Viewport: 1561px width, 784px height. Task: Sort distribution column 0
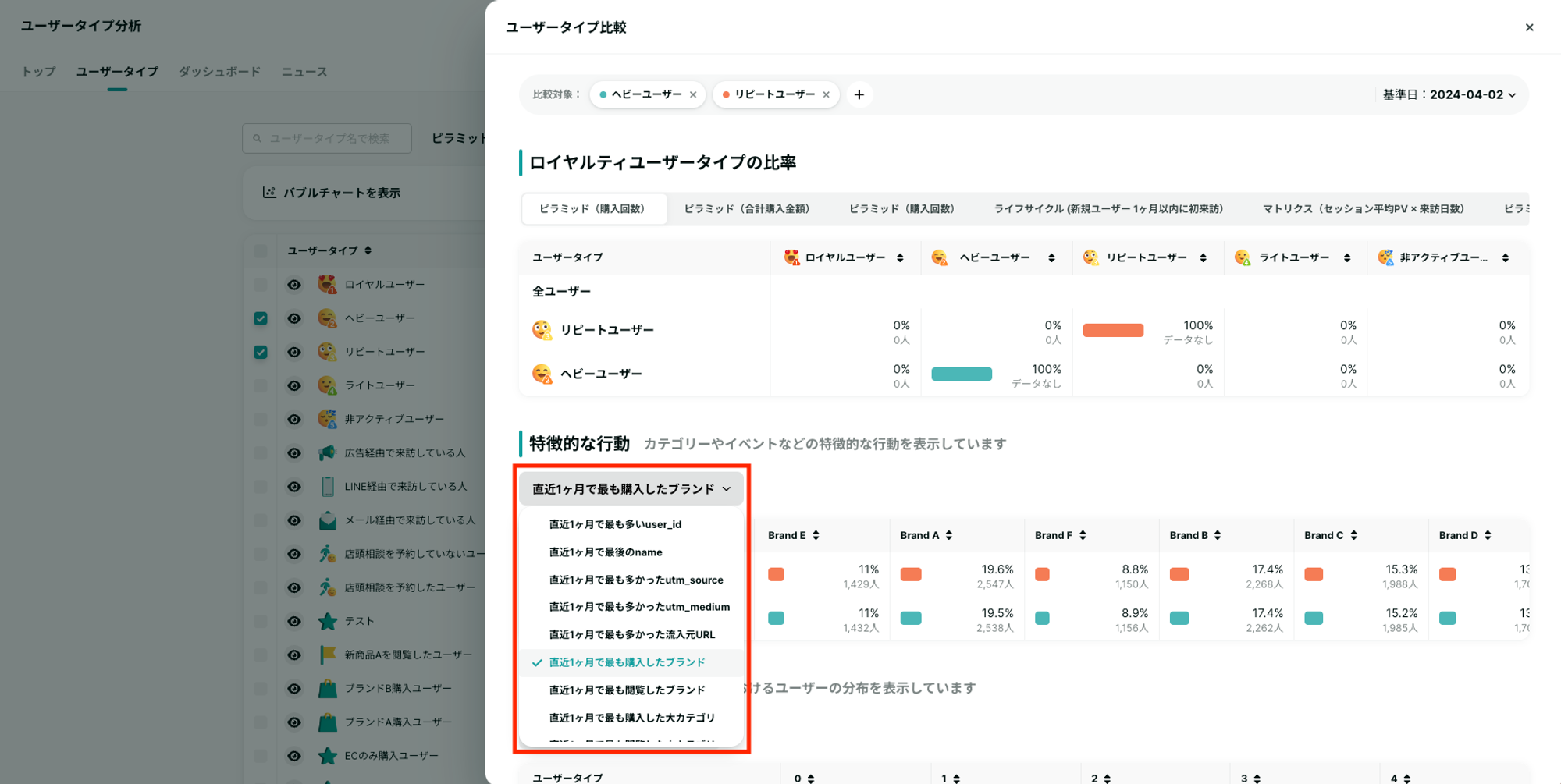[811, 779]
